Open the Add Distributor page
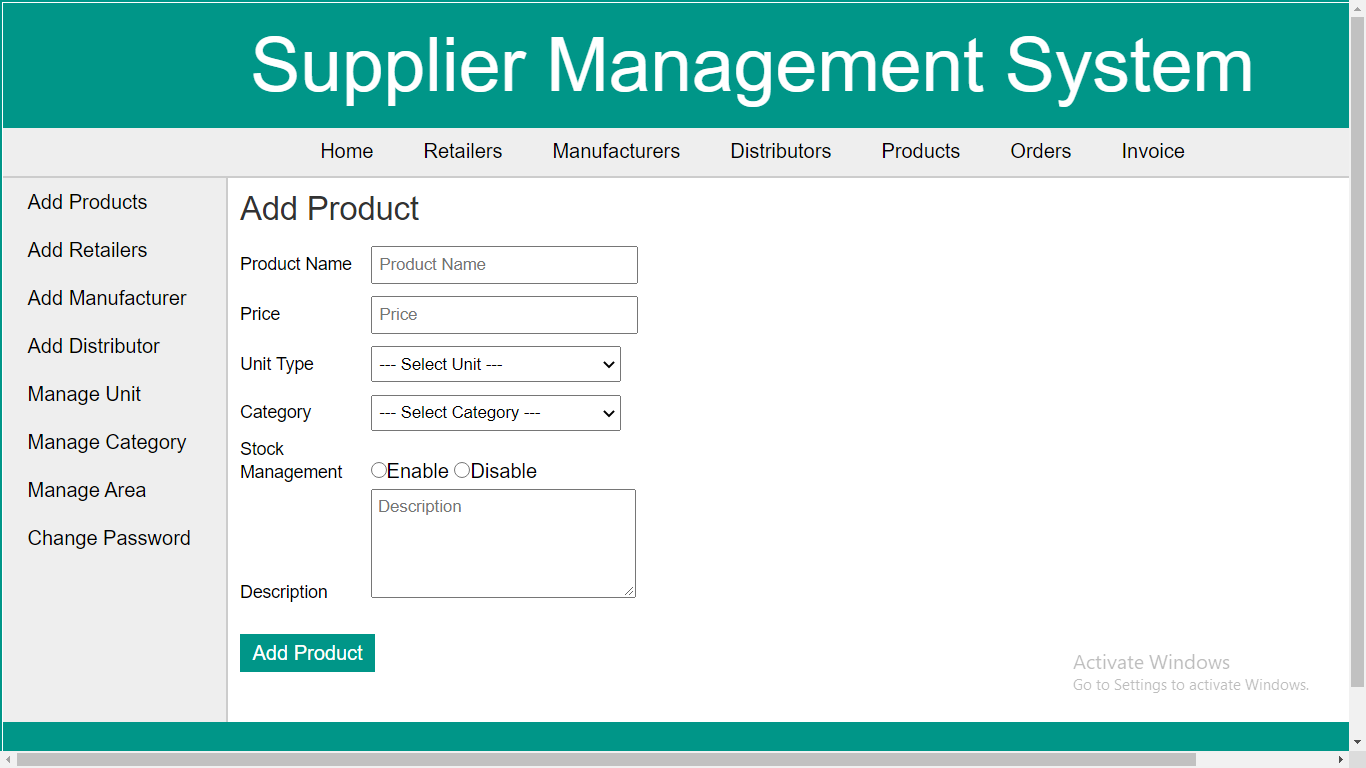1366x768 pixels. point(93,346)
